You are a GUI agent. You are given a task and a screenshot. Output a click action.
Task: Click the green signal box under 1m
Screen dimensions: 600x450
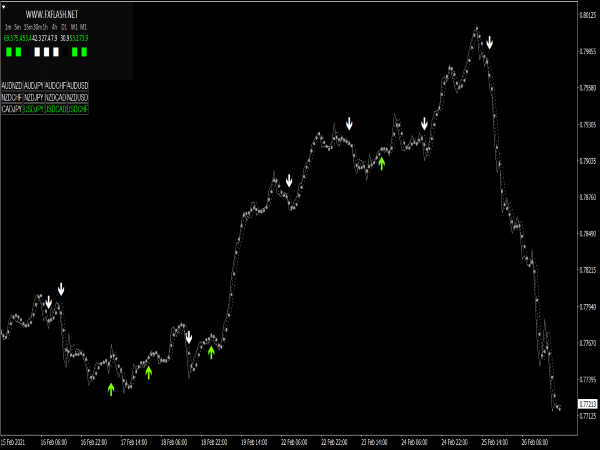pyautogui.click(x=9, y=52)
